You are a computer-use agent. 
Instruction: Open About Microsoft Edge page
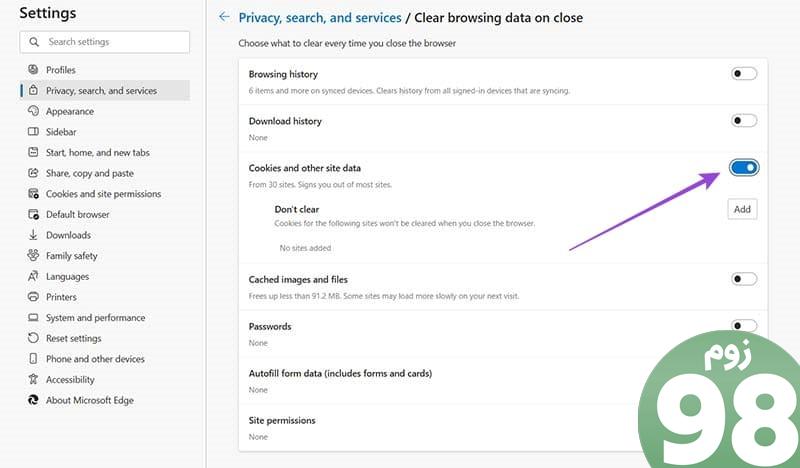click(x=105, y=400)
